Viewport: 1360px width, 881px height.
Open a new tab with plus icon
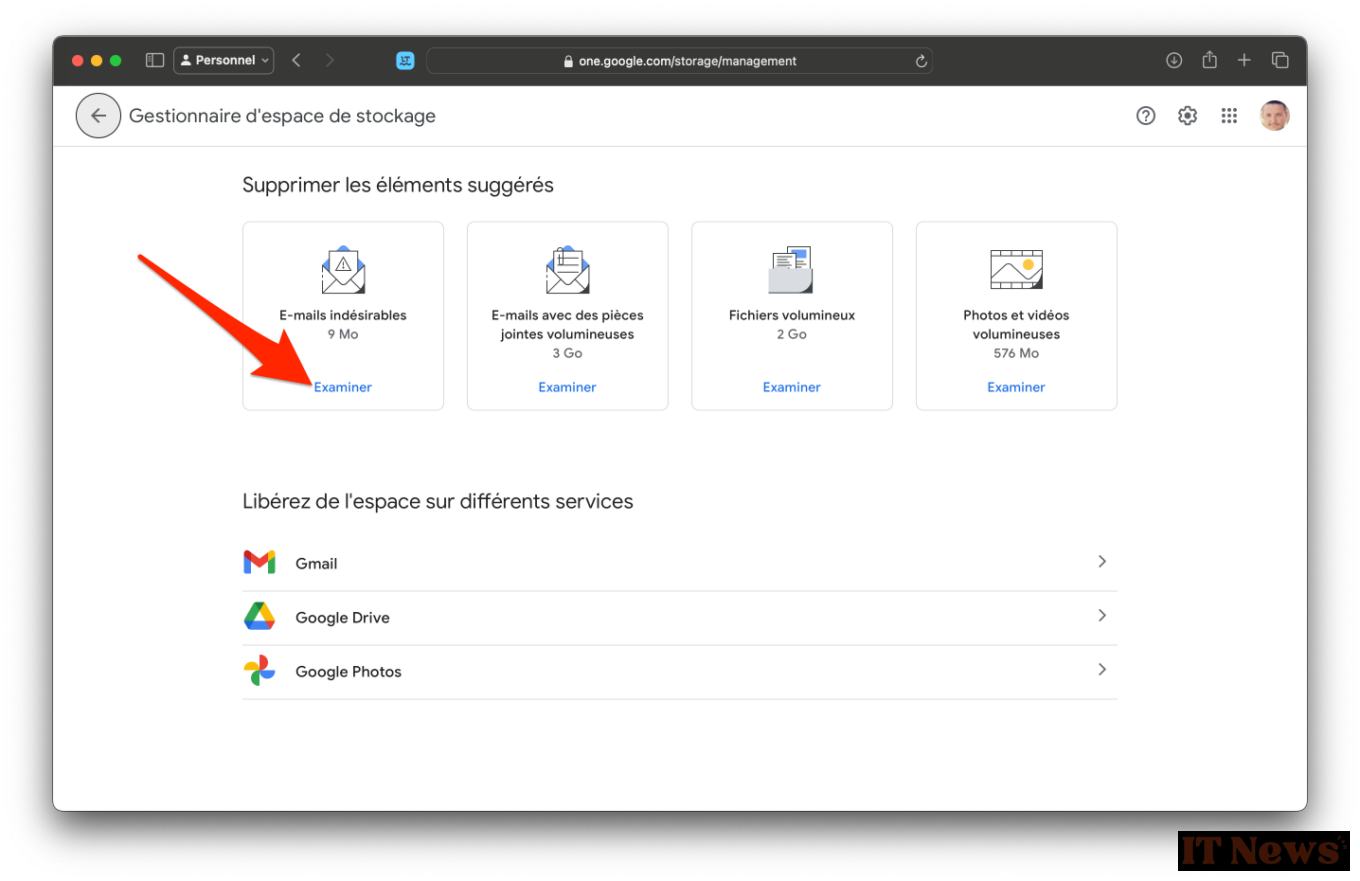(1244, 60)
